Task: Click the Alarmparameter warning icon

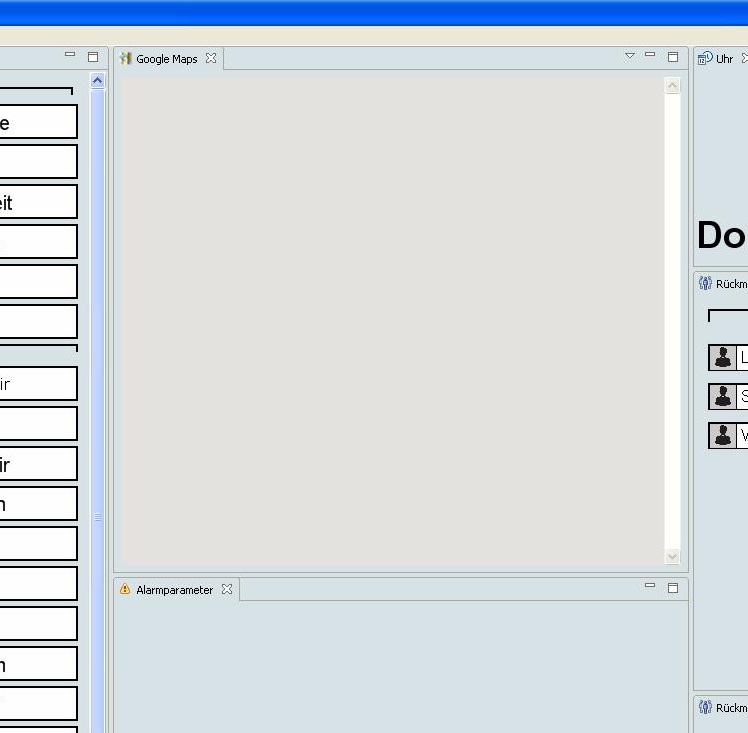Action: pos(125,590)
